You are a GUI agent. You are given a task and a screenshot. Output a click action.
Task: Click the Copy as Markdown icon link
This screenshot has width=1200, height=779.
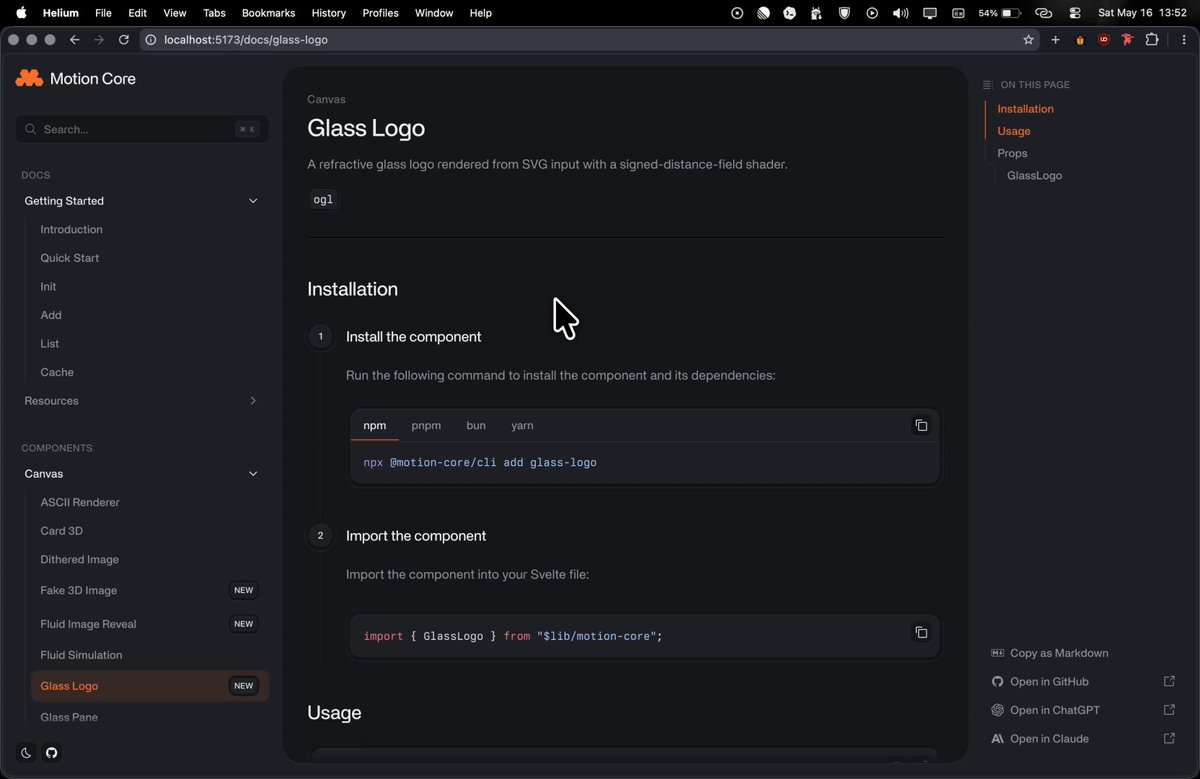coord(997,653)
